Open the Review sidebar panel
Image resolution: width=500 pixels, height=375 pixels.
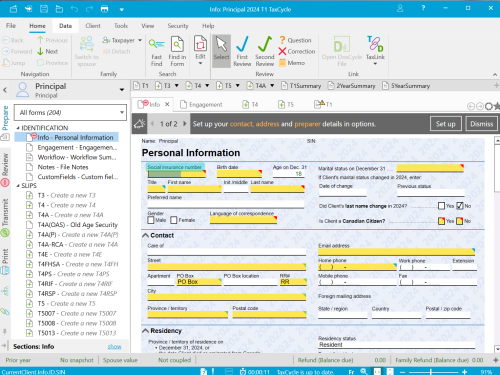click(5, 169)
